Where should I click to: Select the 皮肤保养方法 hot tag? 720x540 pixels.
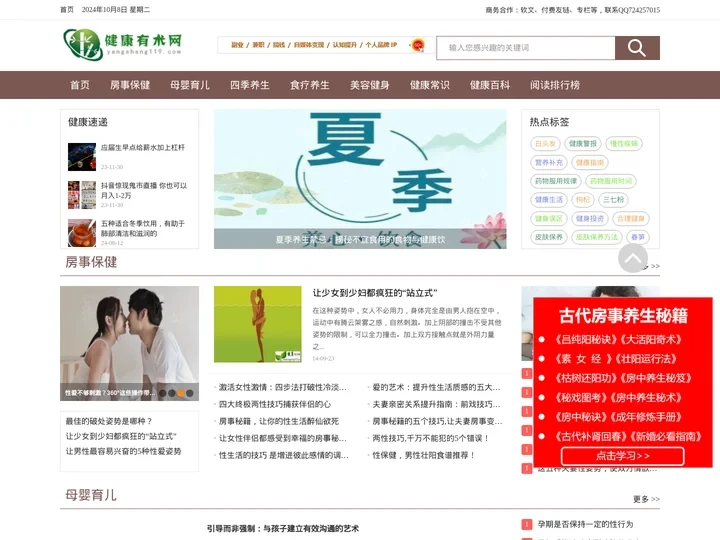[x=596, y=237]
